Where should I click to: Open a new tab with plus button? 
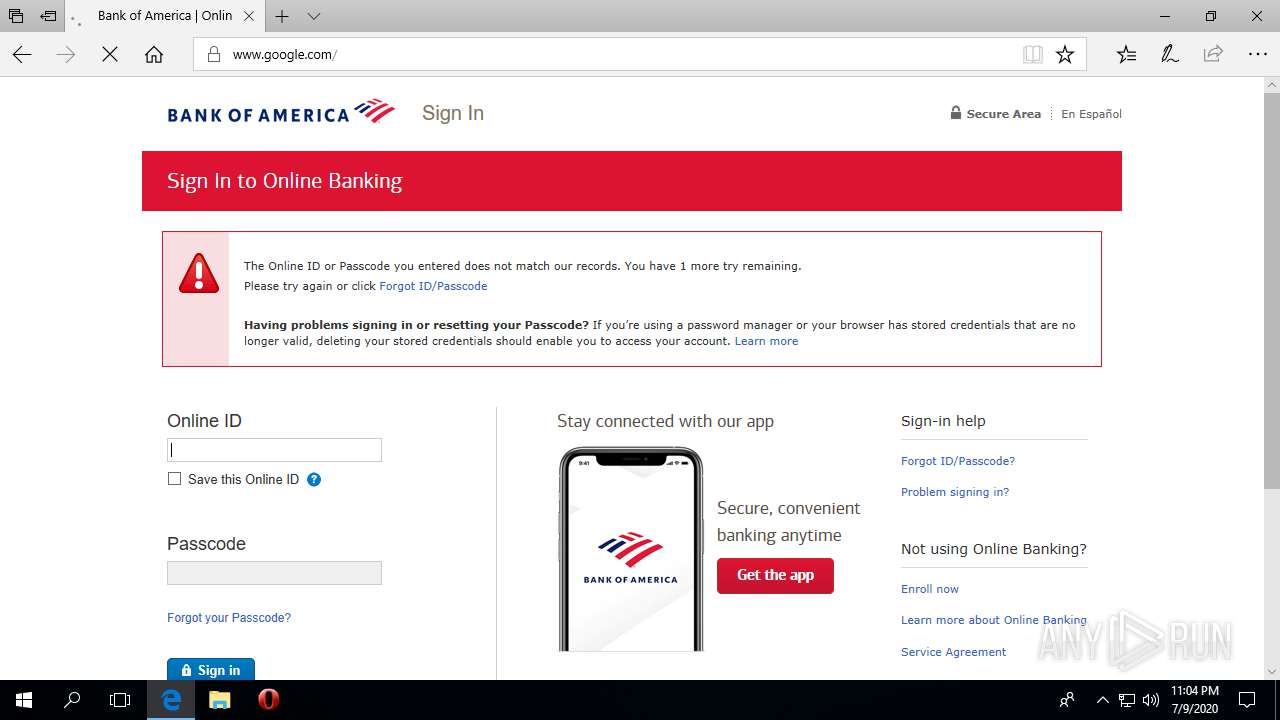(x=282, y=16)
